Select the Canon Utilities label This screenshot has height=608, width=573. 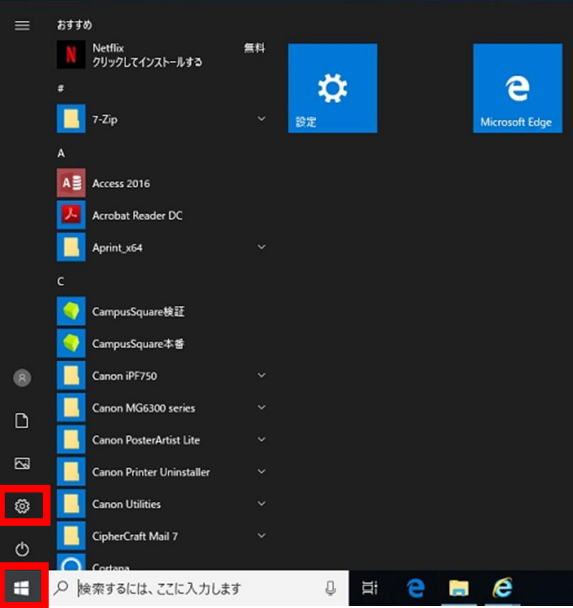coord(126,504)
